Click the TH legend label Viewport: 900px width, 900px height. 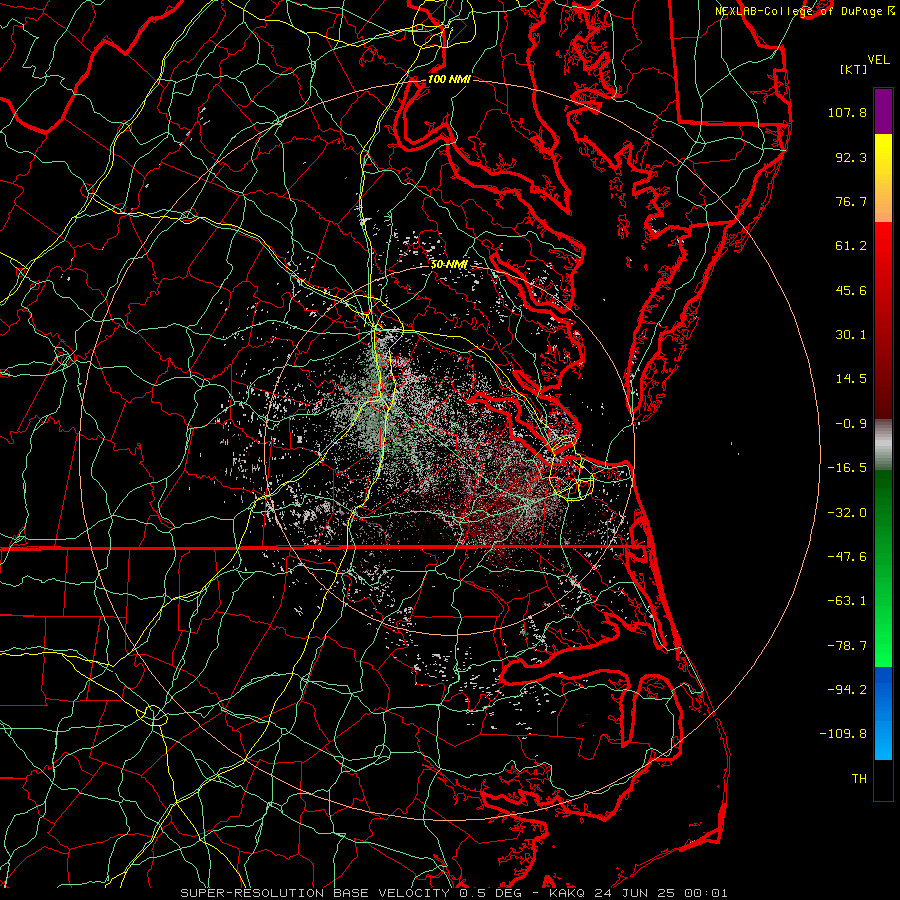(859, 779)
